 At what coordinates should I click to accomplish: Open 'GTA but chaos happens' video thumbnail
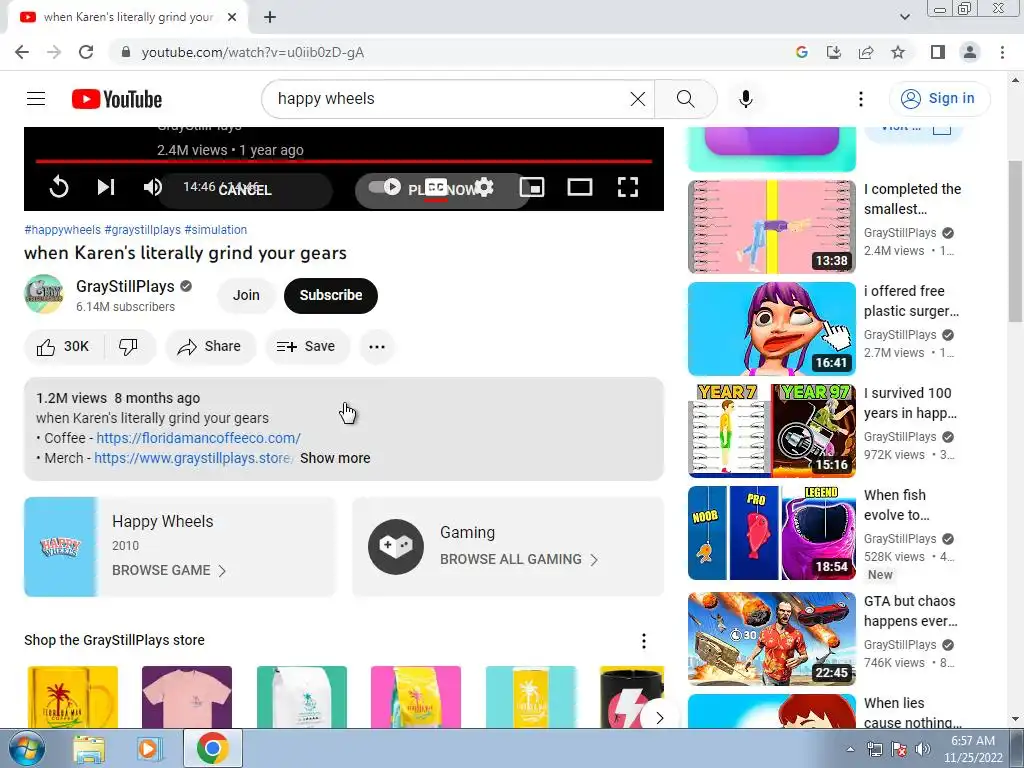click(x=771, y=639)
